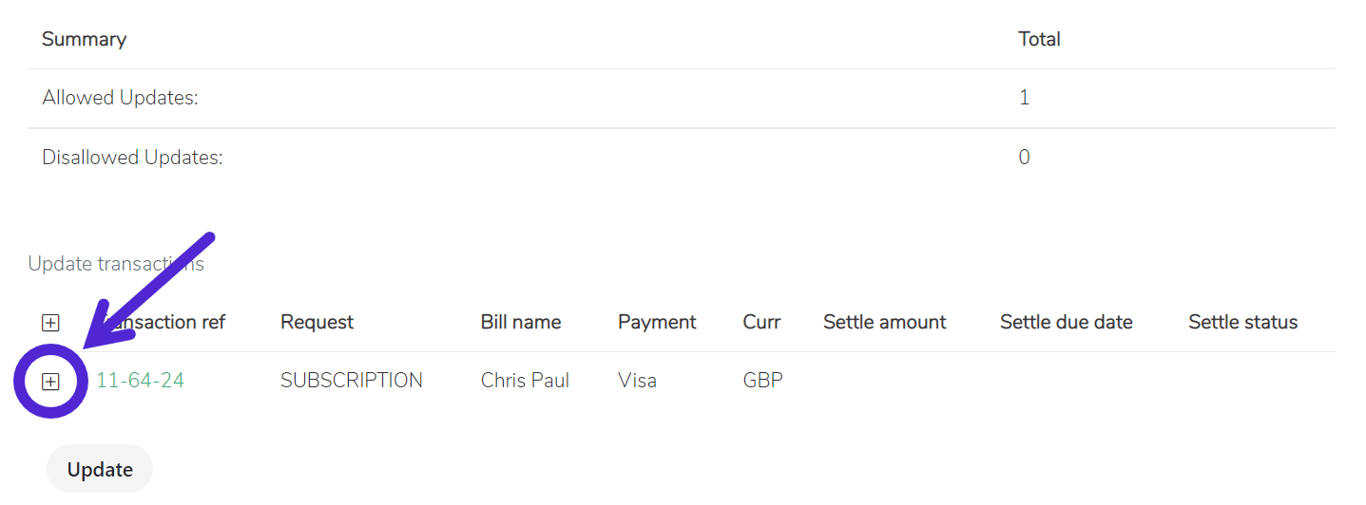Click the Disallowed Updates row label
This screenshot has width=1366, height=505.
[x=132, y=157]
